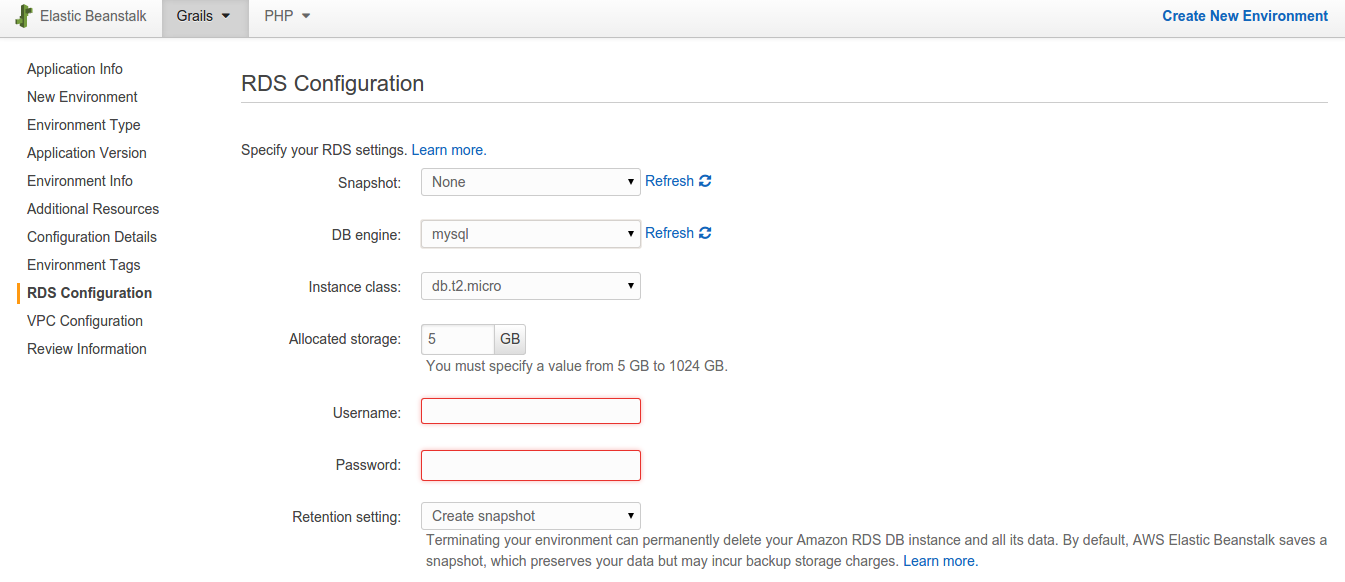The image size is (1345, 582).
Task: Go to VPC Configuration step
Action: pos(85,321)
